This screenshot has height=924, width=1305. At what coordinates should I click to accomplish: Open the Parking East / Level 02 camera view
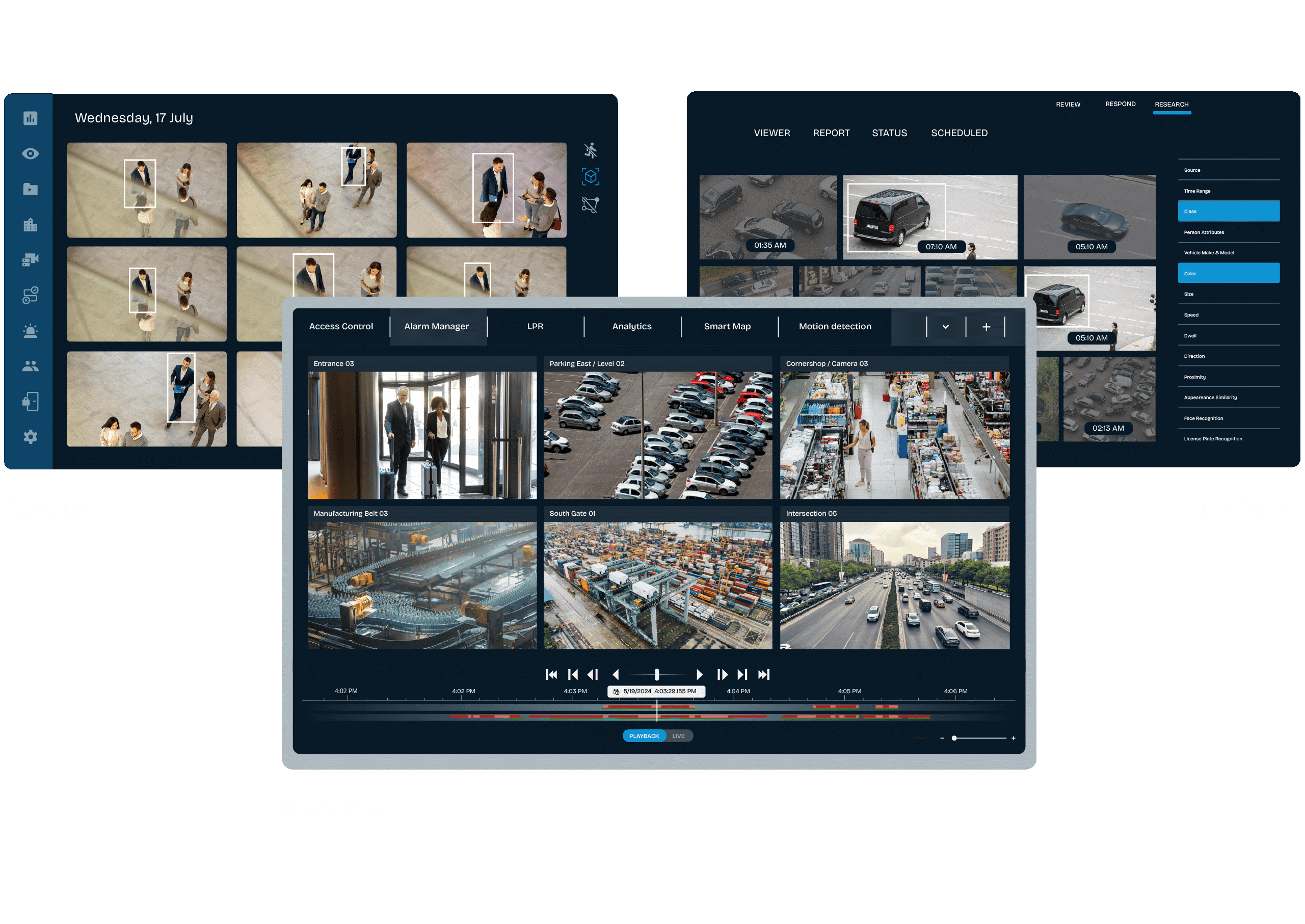tap(658, 435)
